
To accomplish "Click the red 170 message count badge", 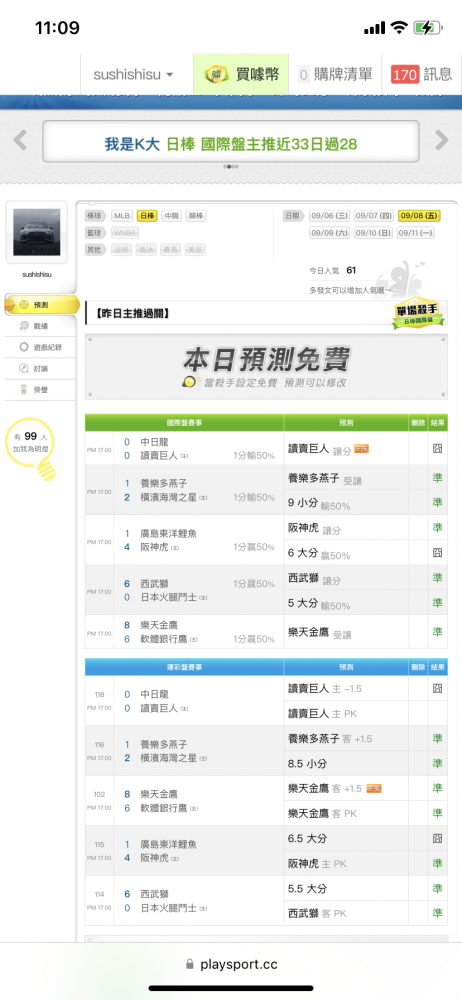I will (405, 75).
